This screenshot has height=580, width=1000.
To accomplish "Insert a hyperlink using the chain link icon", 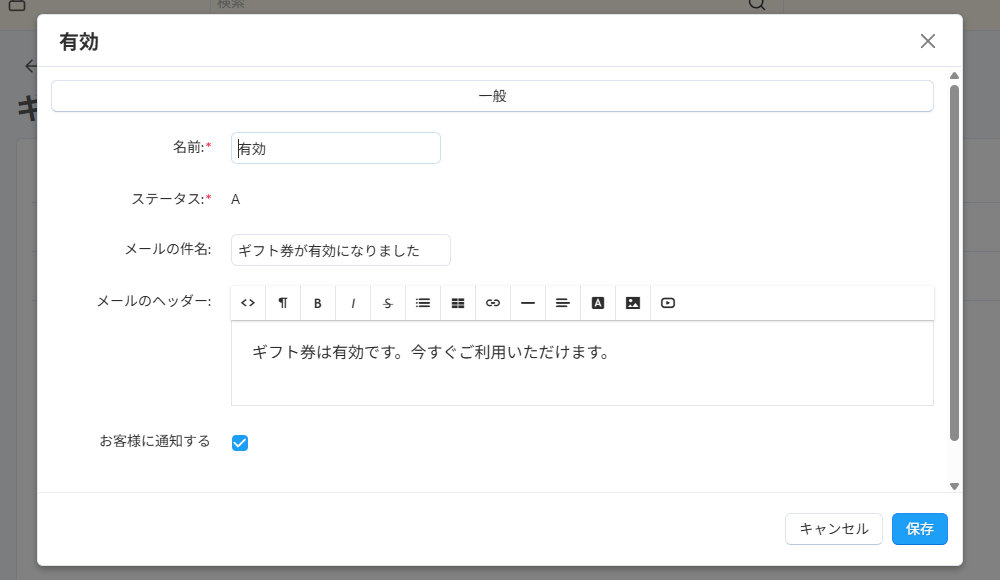I will pyautogui.click(x=492, y=302).
